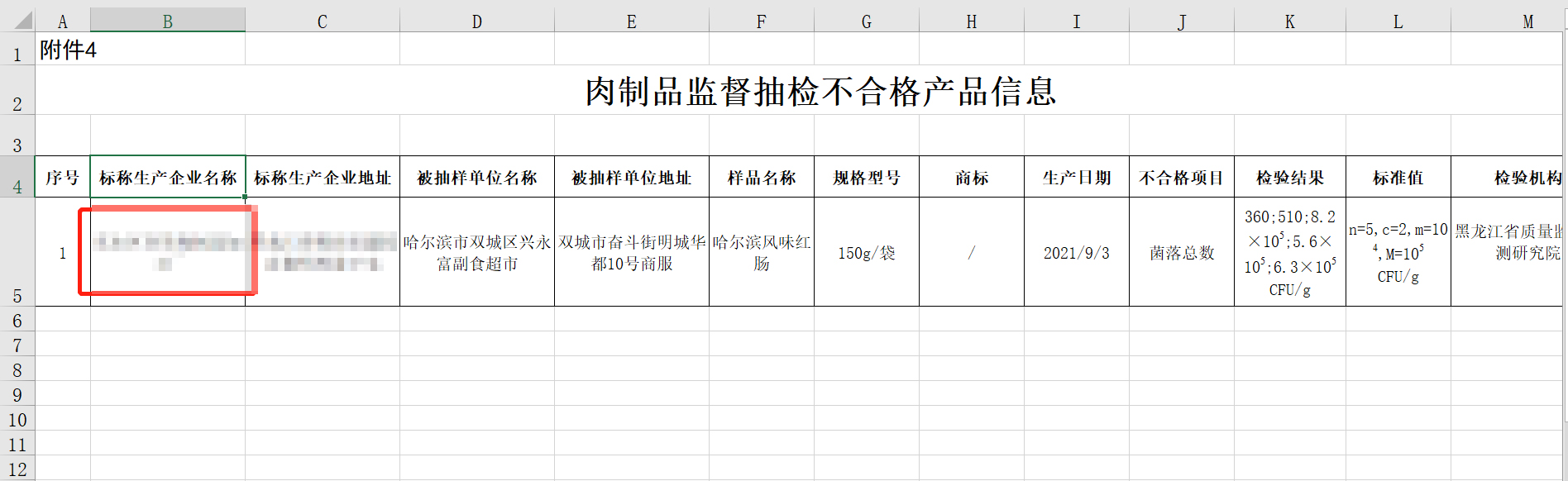Click the cell with 哈尔滨风味红肠
Viewport: 1568px width, 481px height.
click(761, 253)
